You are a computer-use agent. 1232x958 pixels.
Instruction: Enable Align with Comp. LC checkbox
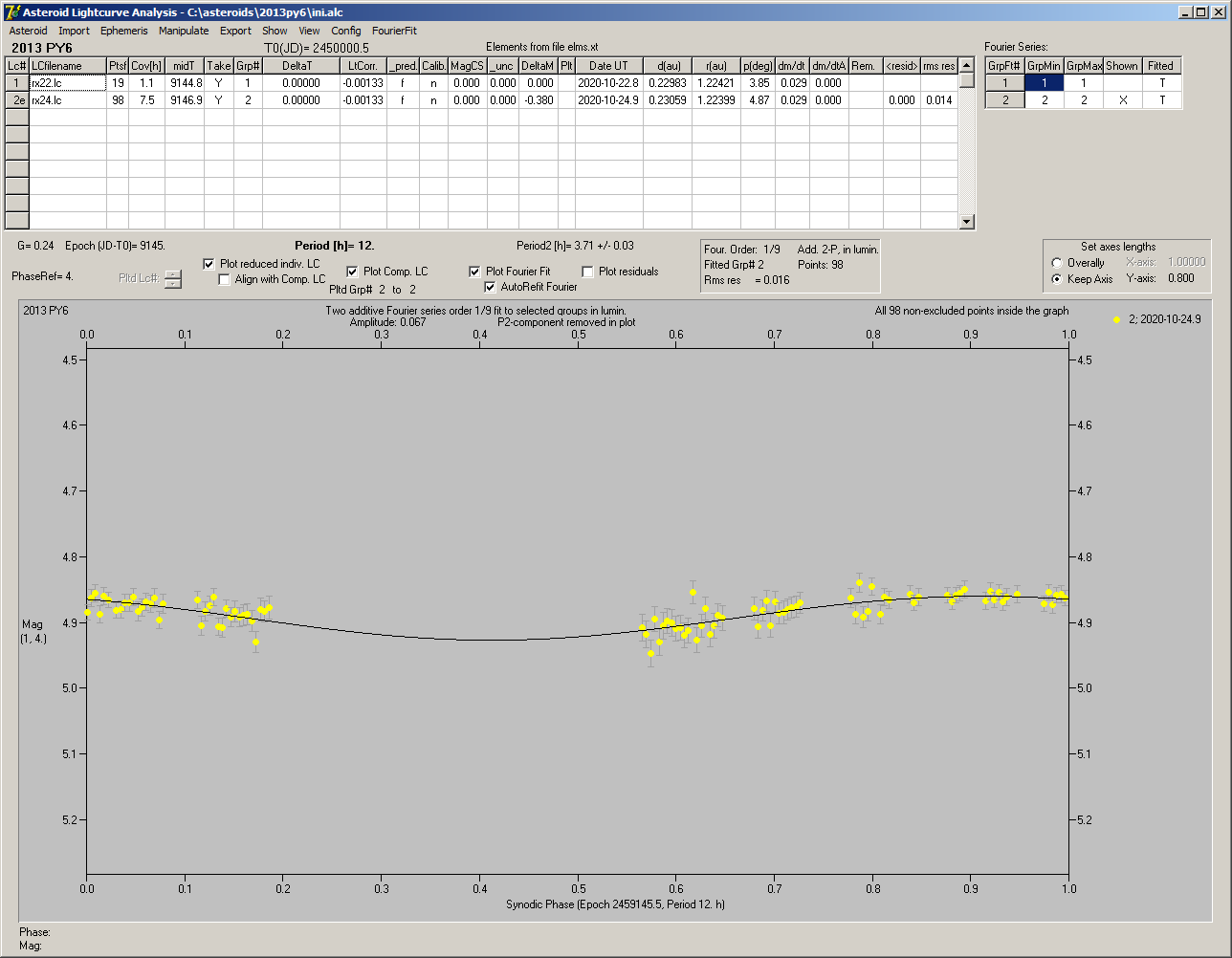(x=225, y=279)
